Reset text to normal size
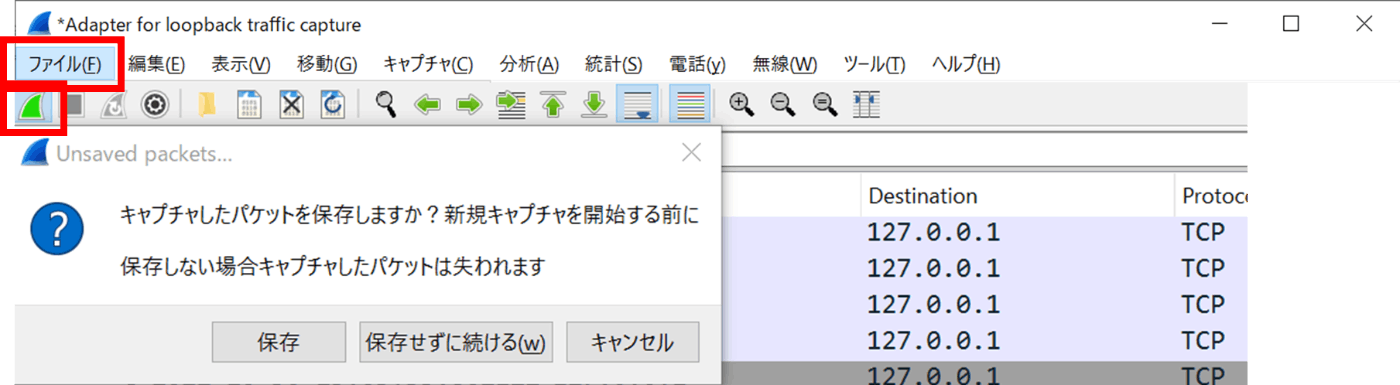The image size is (1400, 385). (824, 105)
